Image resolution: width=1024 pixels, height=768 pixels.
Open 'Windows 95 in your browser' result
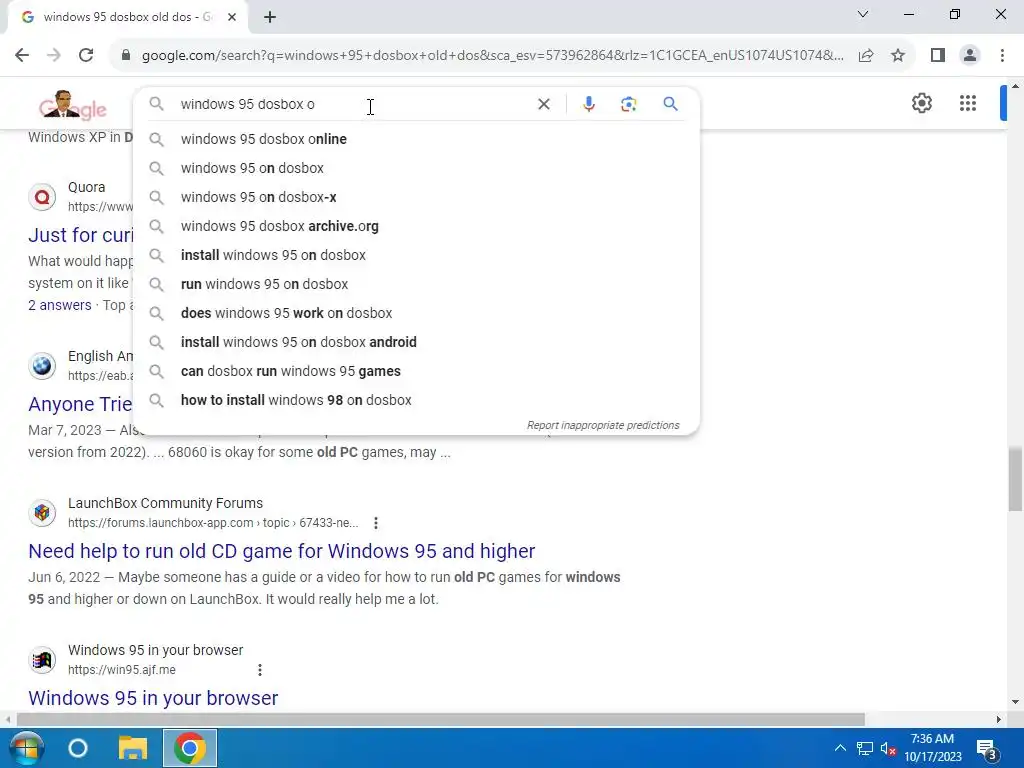click(153, 698)
